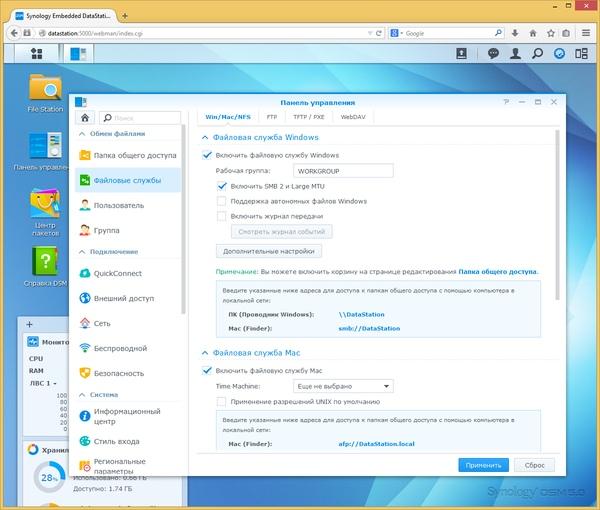Open upload queue icon in DSM toolbar

coord(461,54)
